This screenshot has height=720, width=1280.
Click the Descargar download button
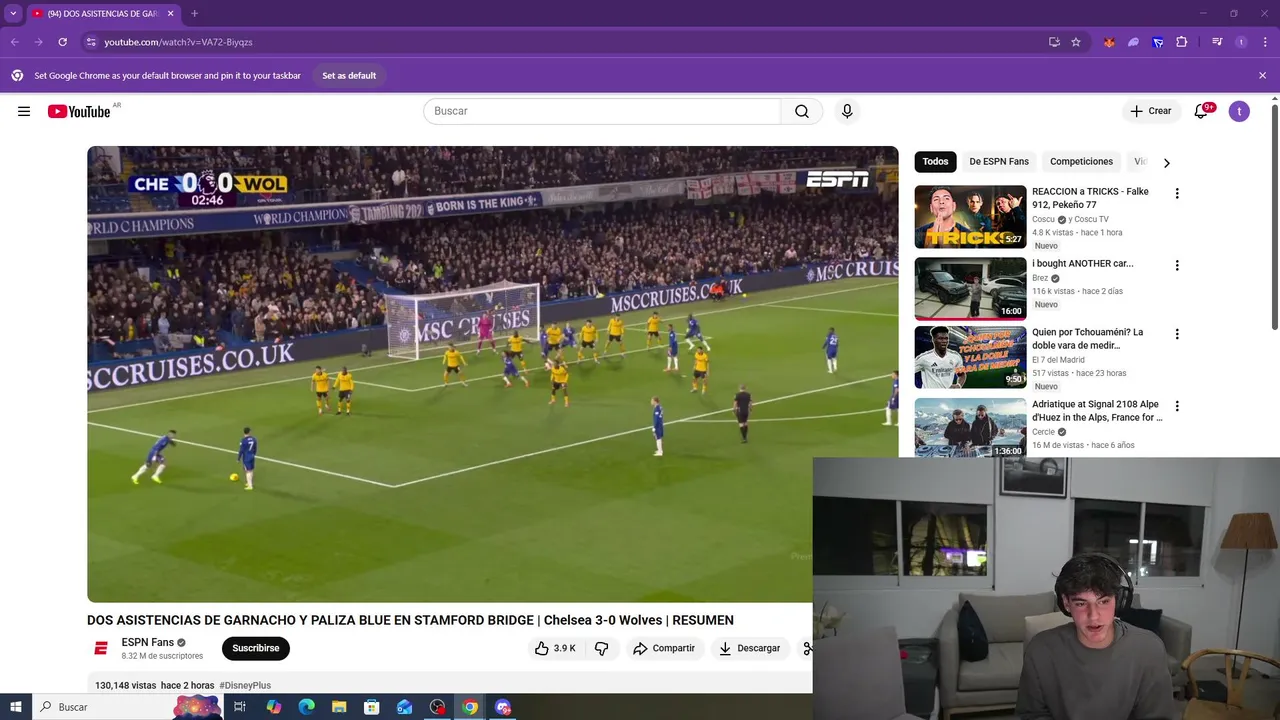click(x=749, y=648)
